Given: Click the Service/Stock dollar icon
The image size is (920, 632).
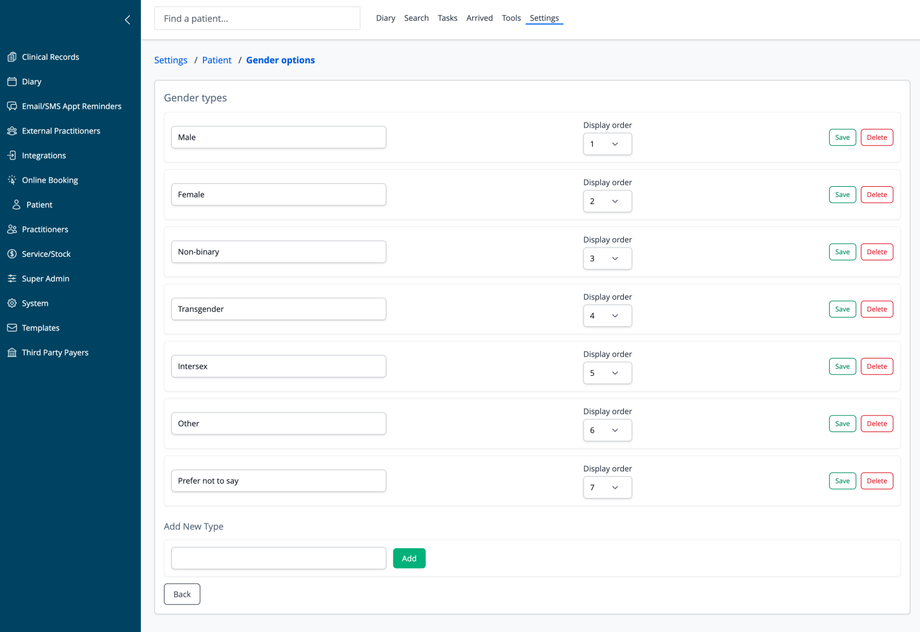Looking at the screenshot, I should pyautogui.click(x=12, y=254).
